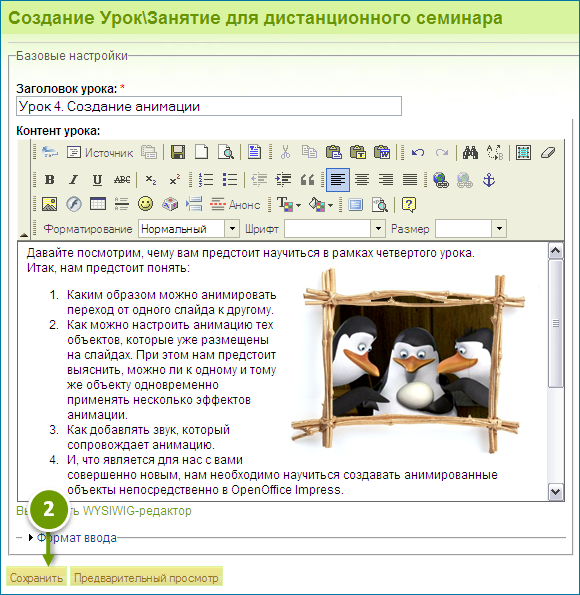Click the Предварительный просмотр button

[x=147, y=577]
